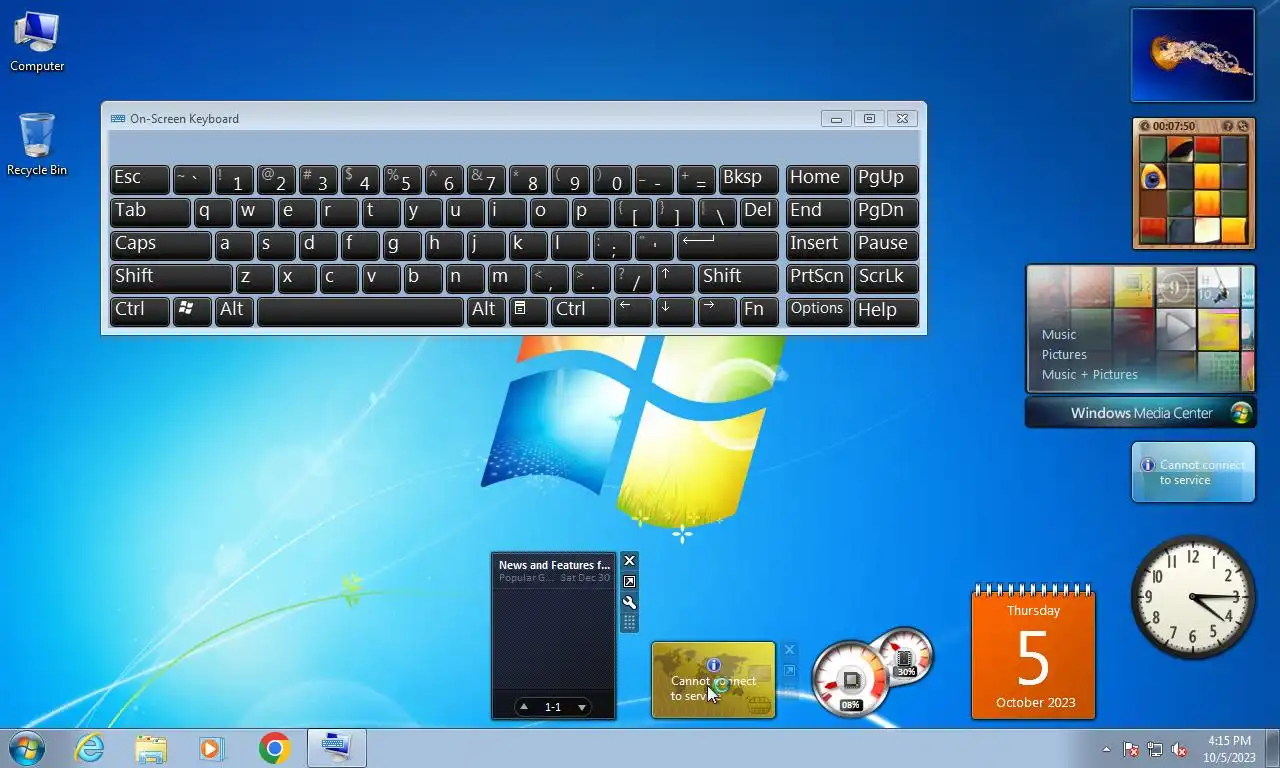Click the left arrow key on the keyboard

pyautogui.click(x=633, y=310)
